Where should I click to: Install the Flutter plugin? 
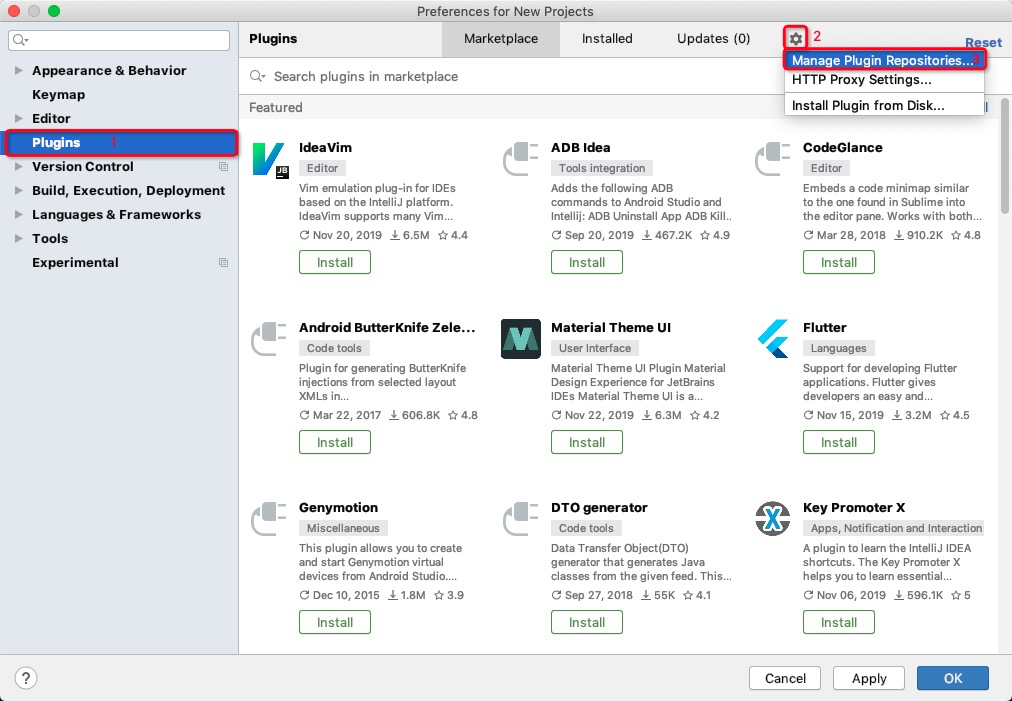click(x=839, y=442)
